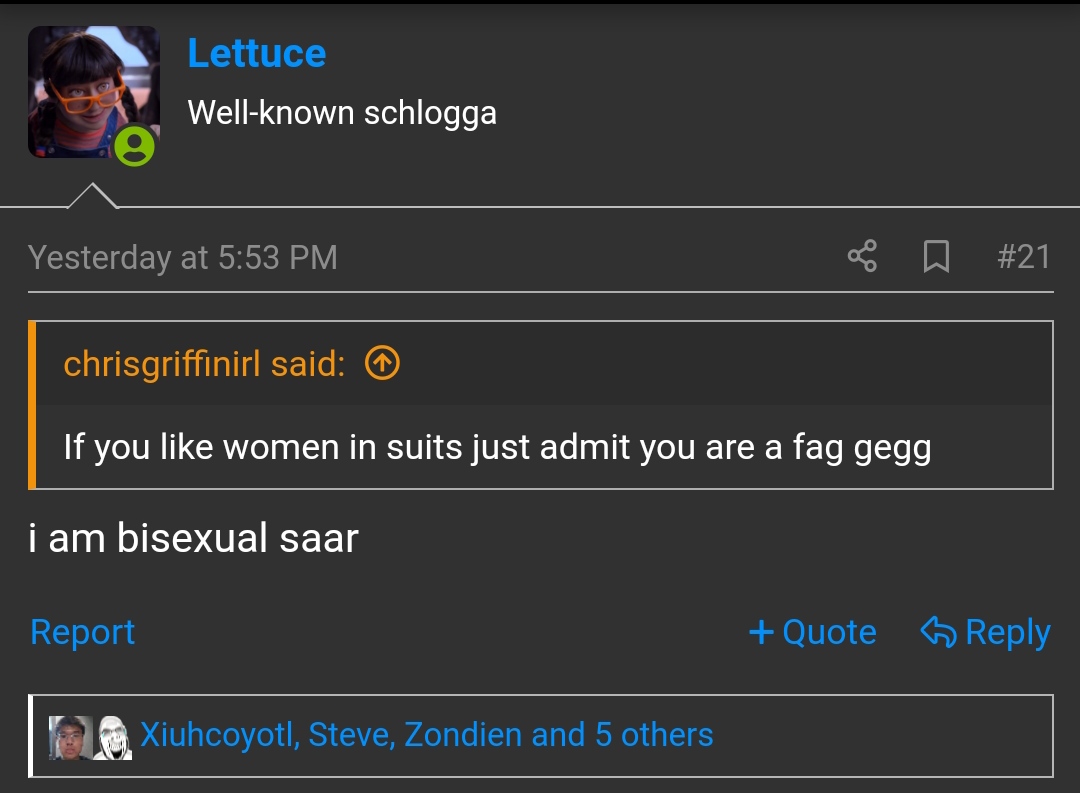
Task: Click the first reactor's small avatar
Action: click(x=70, y=737)
